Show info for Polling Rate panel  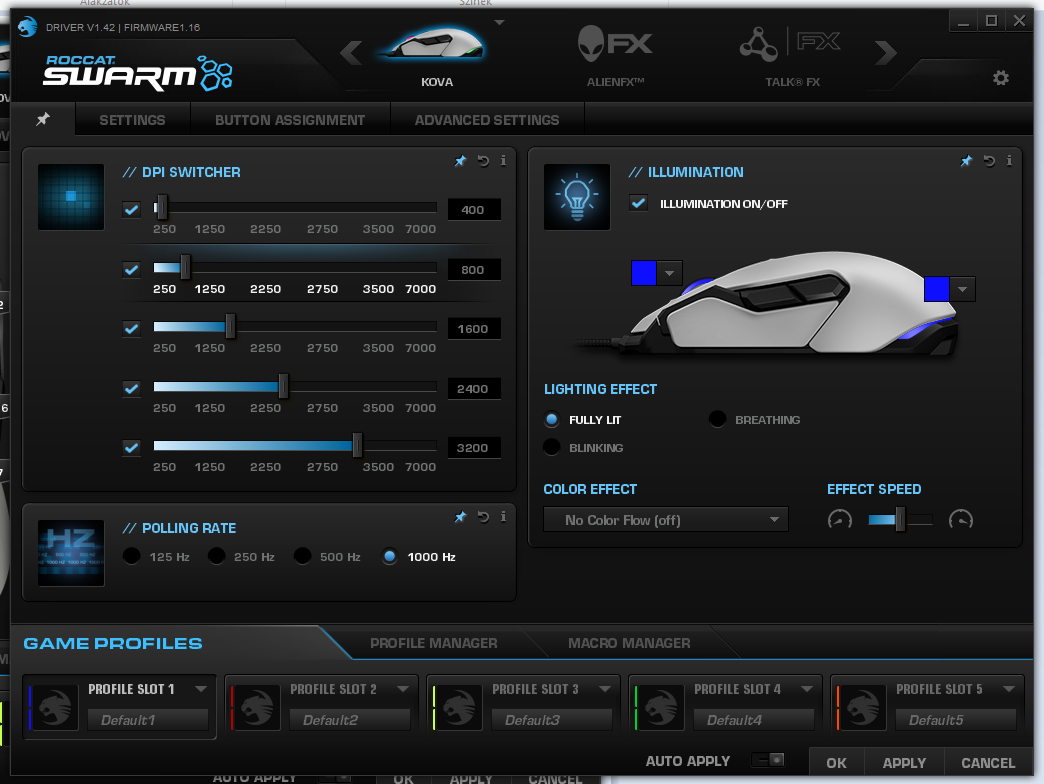coord(503,516)
